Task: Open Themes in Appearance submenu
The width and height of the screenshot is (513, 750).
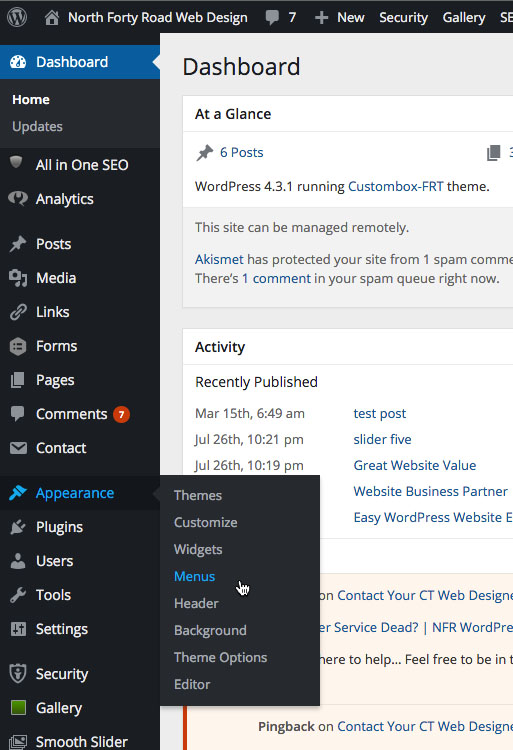Action: pyautogui.click(x=198, y=496)
